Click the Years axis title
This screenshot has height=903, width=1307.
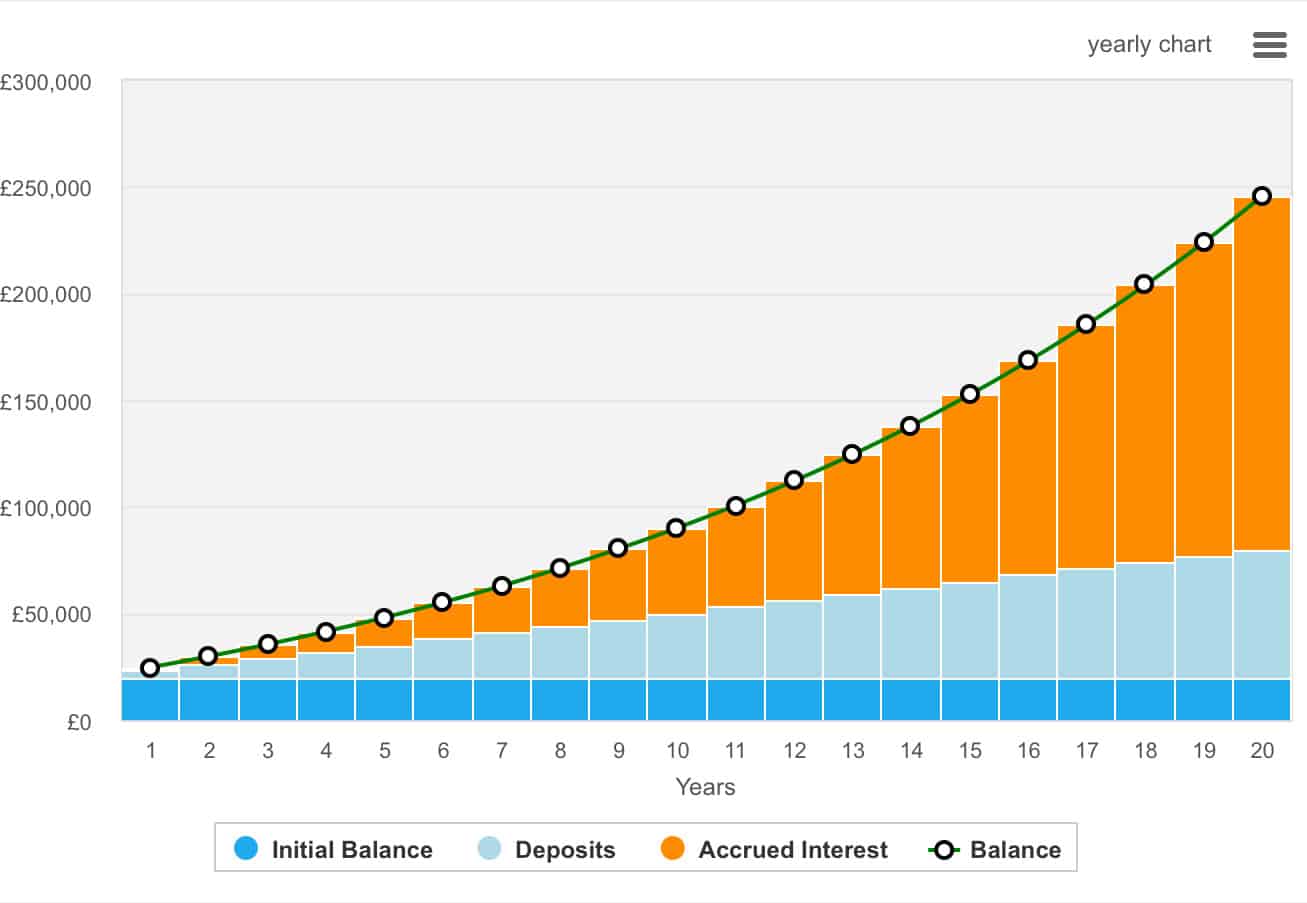click(705, 787)
